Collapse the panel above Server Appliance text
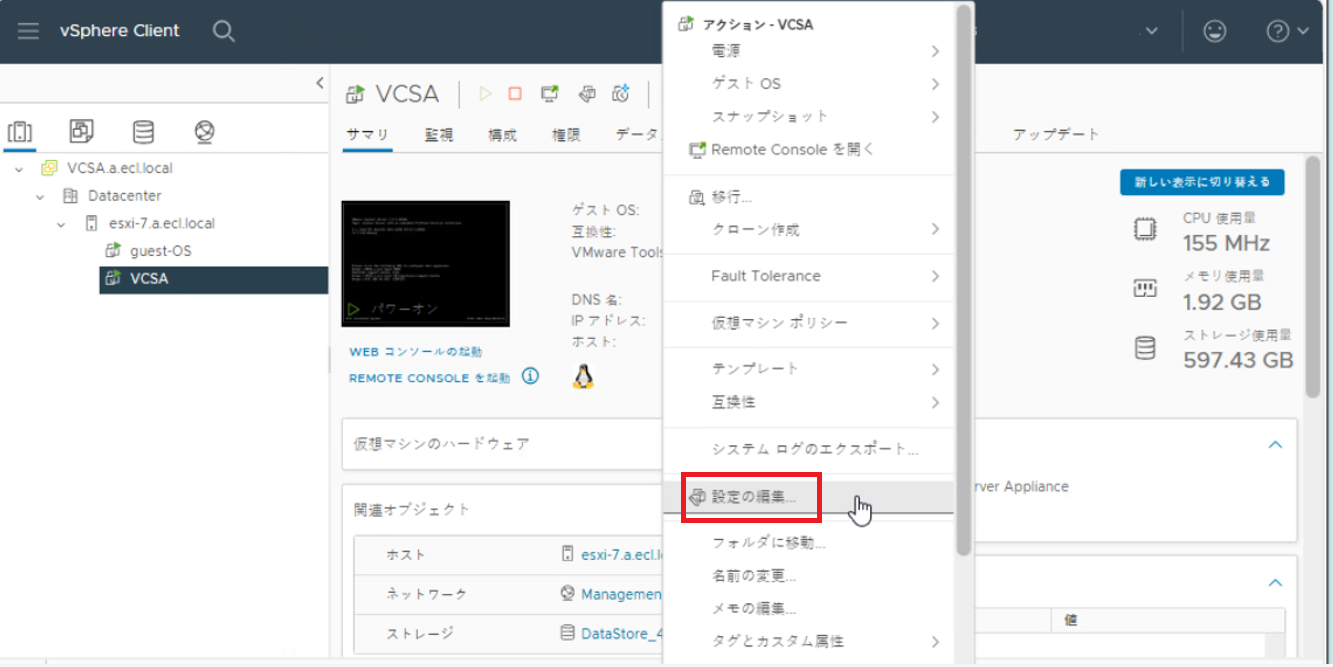Screen dimensions: 1333x667 pos(1275,444)
